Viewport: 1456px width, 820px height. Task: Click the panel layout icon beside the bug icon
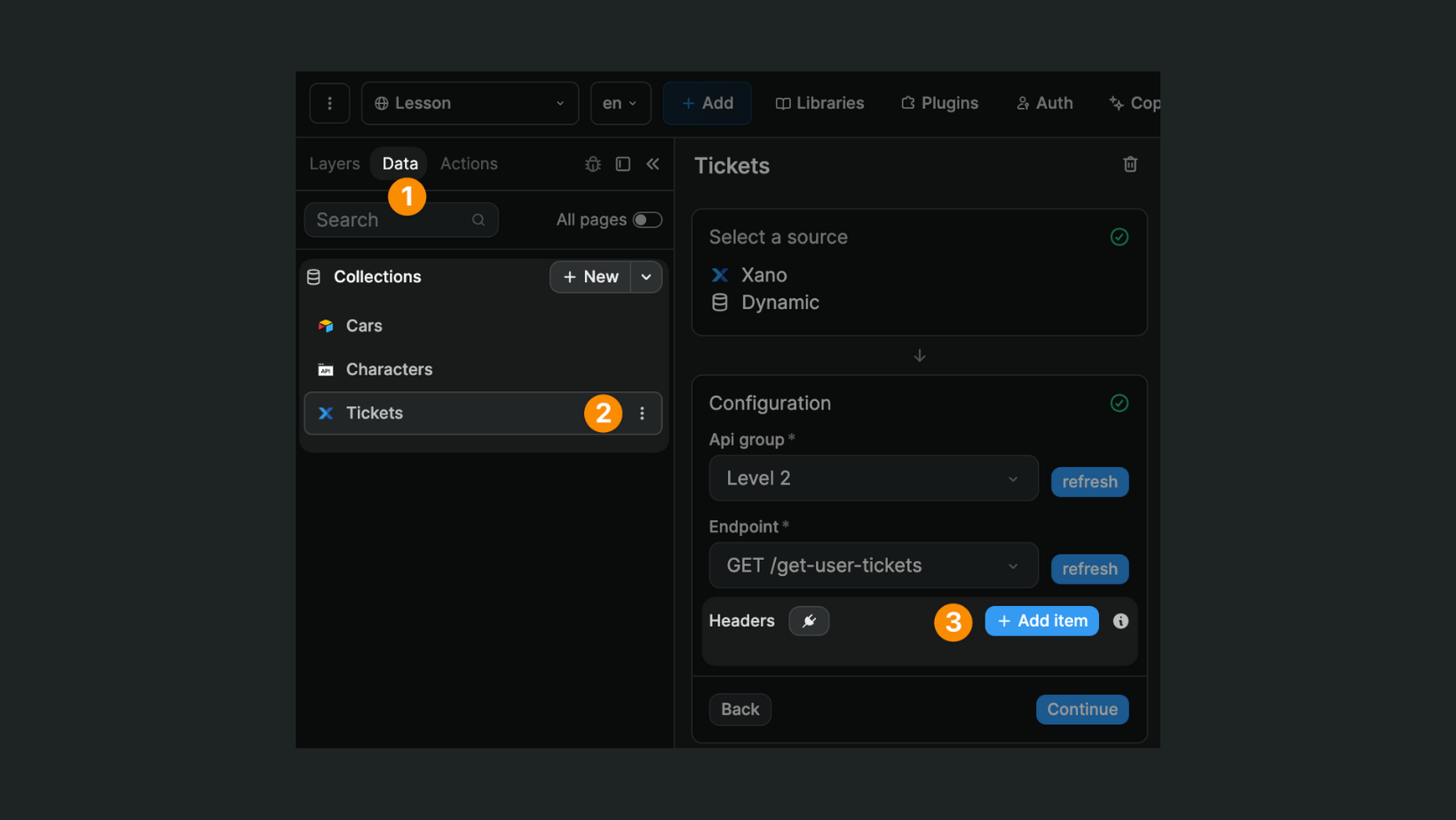622,163
